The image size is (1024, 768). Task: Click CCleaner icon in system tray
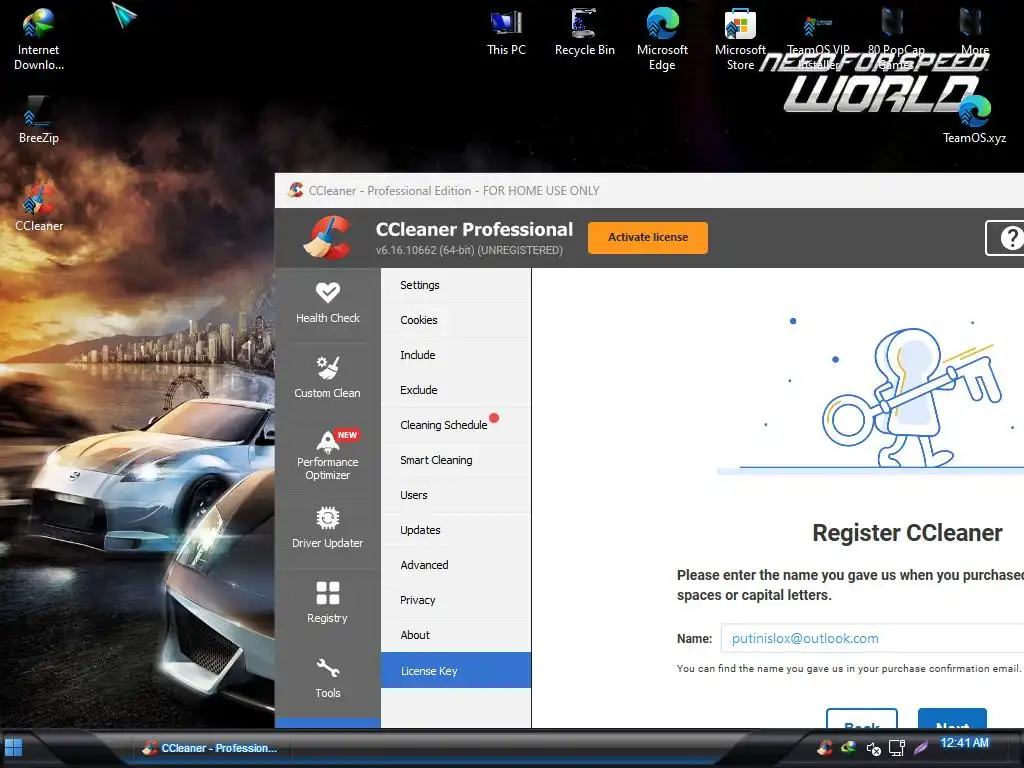(x=825, y=747)
